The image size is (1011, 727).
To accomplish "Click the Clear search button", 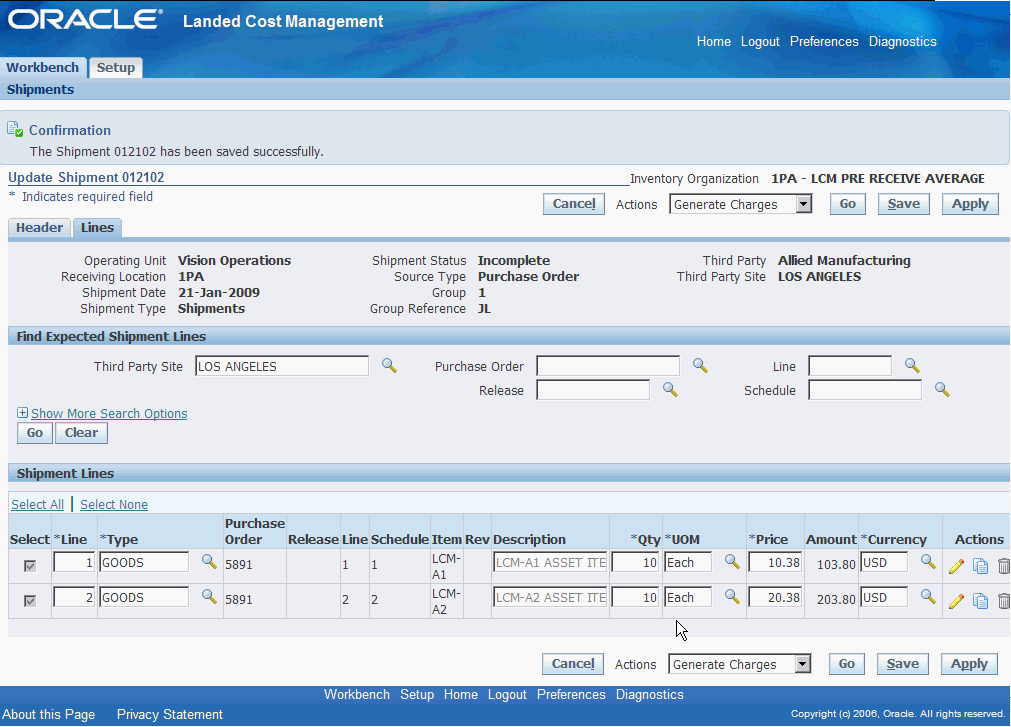I will (81, 433).
